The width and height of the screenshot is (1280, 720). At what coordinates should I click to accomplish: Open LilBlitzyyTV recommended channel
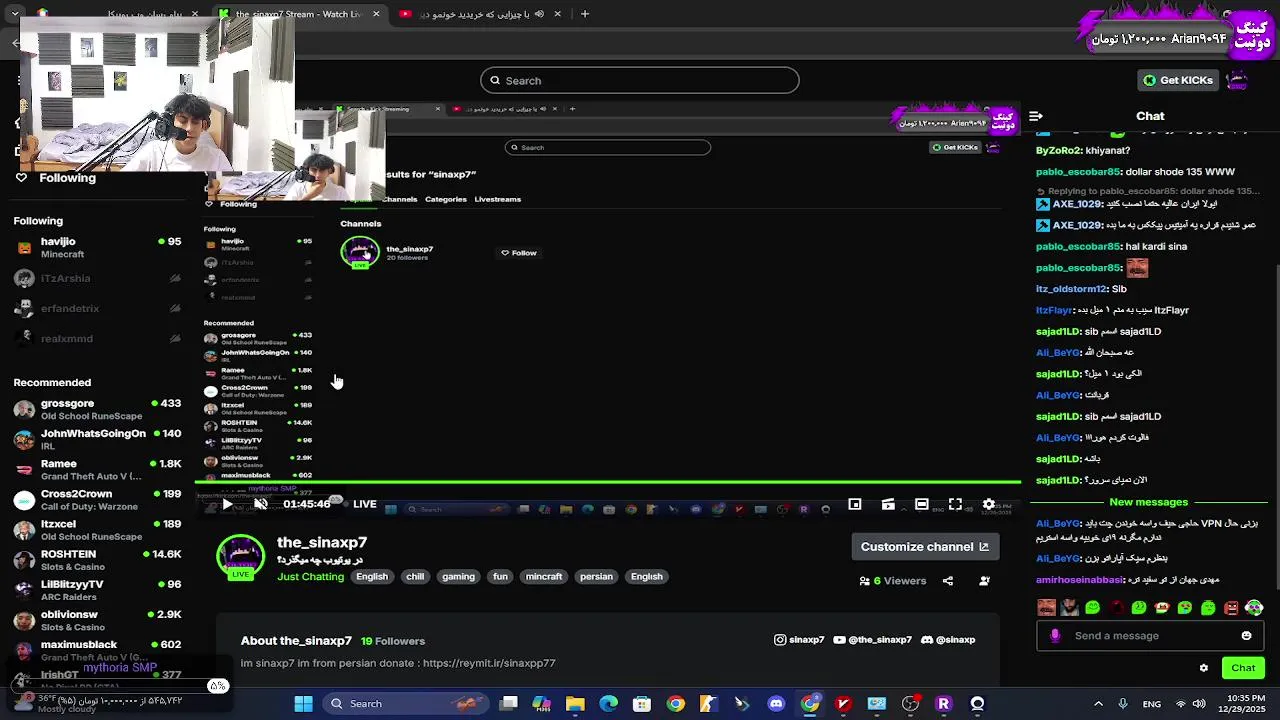point(97,590)
